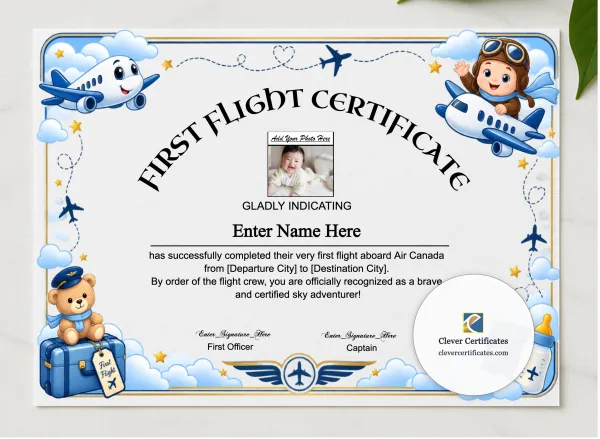Select the 'Enter Name Here' field

(297, 231)
